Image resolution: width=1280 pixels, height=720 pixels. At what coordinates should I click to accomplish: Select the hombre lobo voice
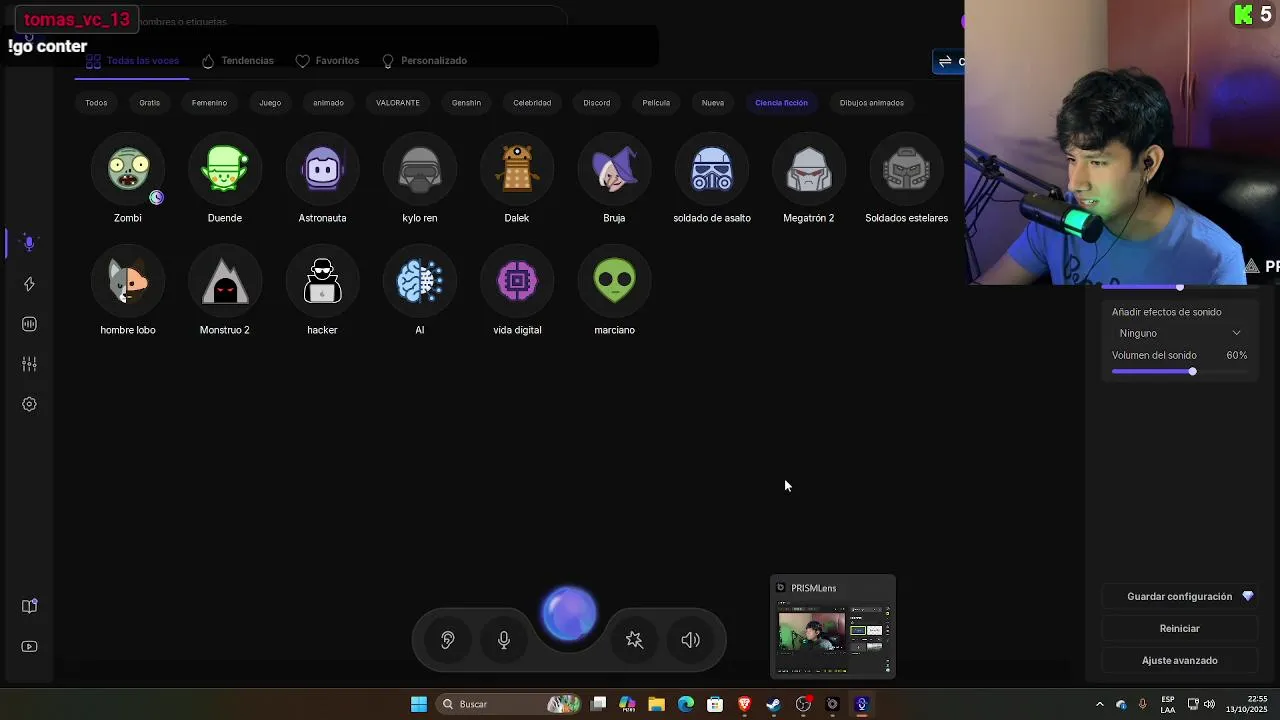click(128, 282)
